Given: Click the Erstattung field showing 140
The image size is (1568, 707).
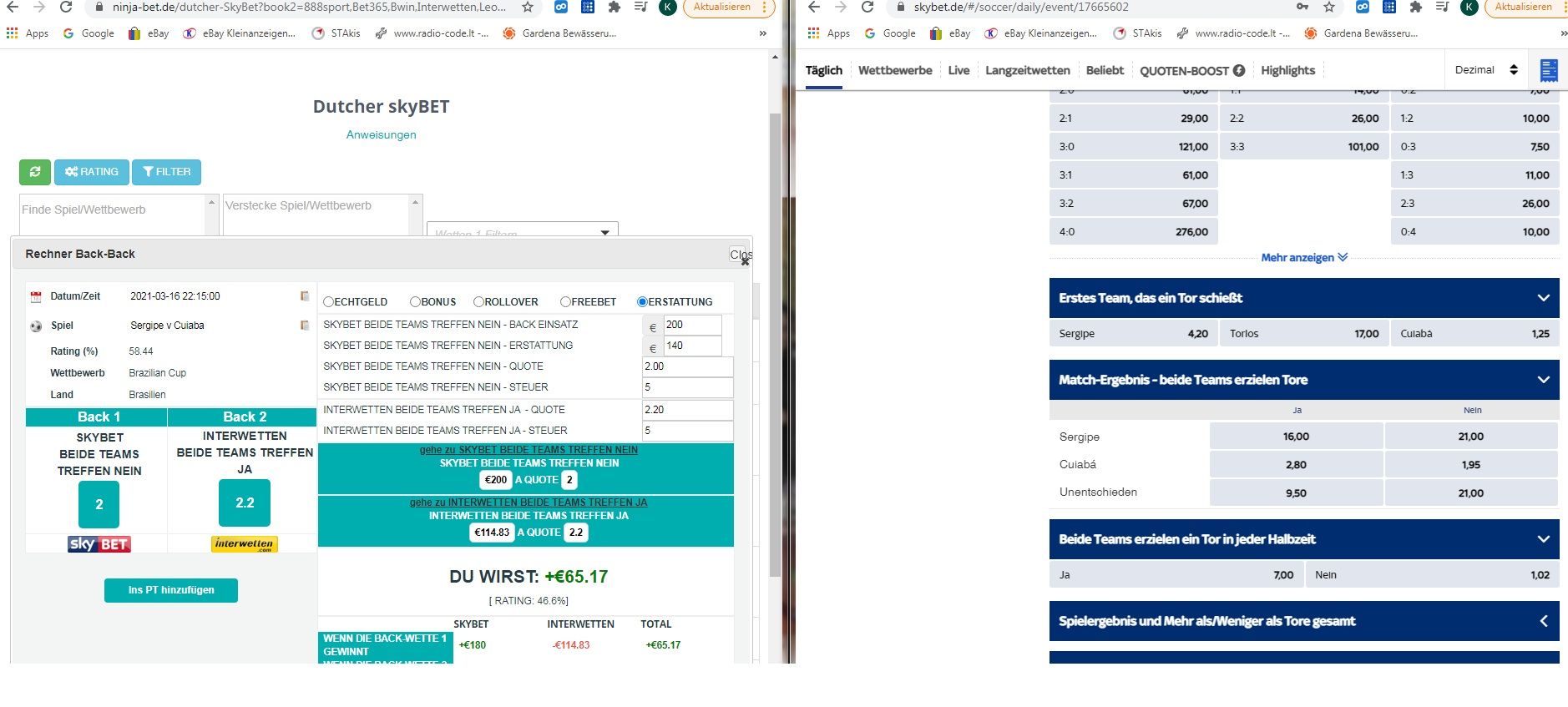Looking at the screenshot, I should click(x=692, y=346).
